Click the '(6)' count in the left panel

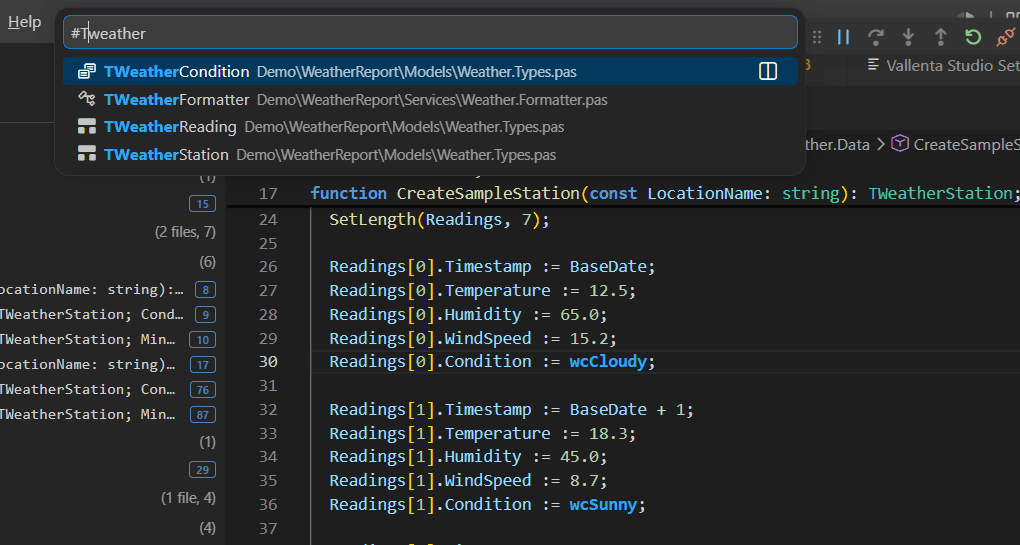208,261
